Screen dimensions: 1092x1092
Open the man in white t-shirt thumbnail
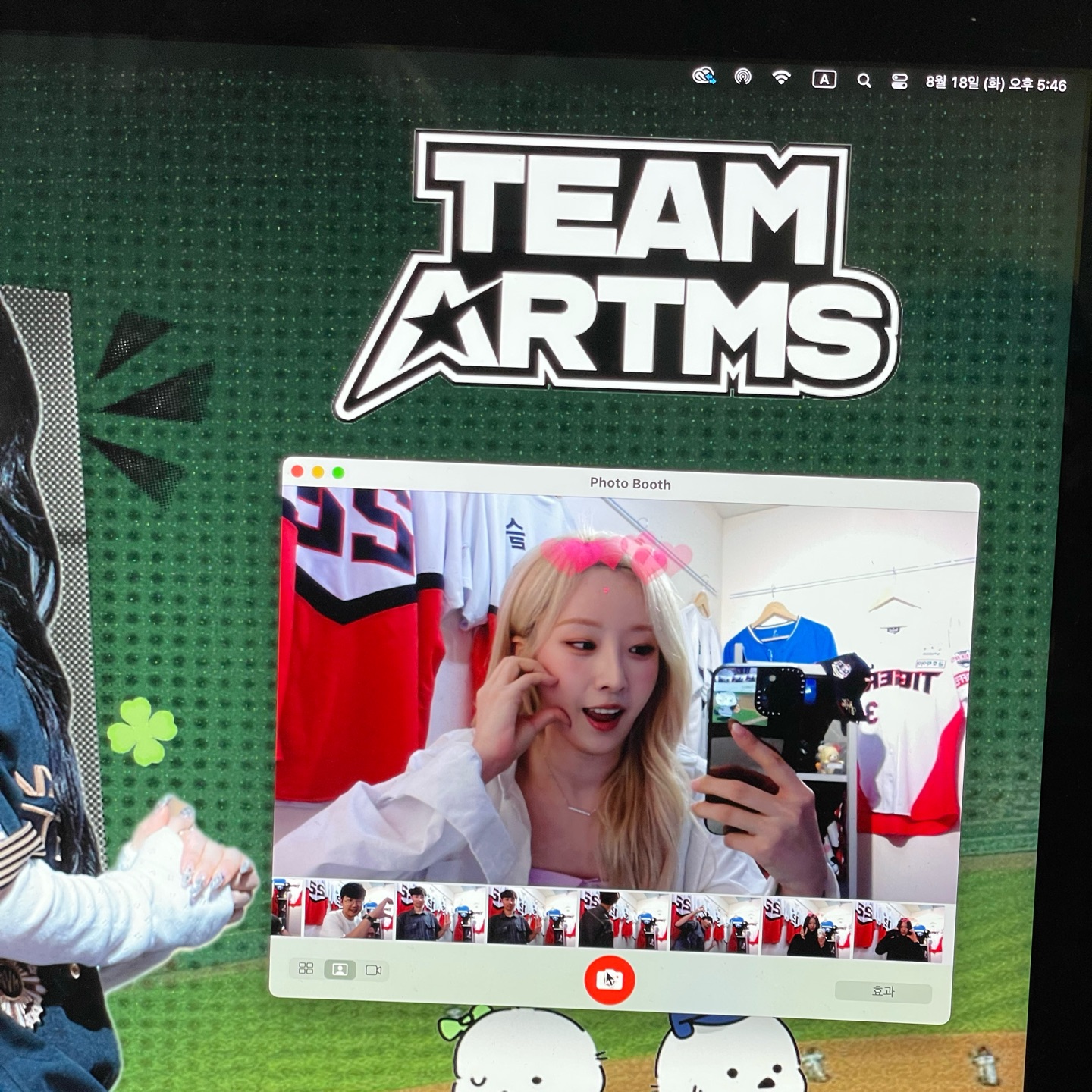349,910
